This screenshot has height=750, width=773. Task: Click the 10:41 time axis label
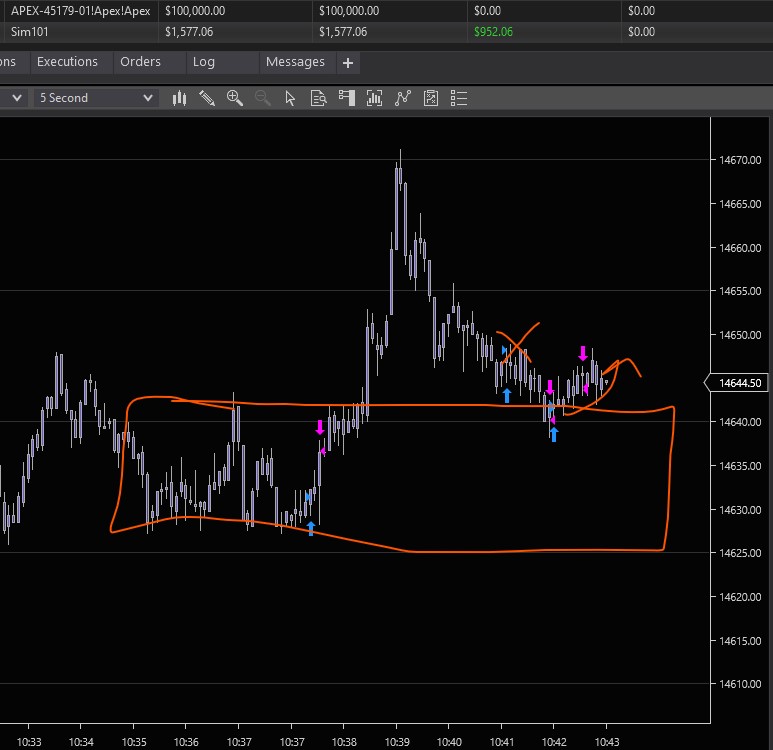click(x=502, y=742)
